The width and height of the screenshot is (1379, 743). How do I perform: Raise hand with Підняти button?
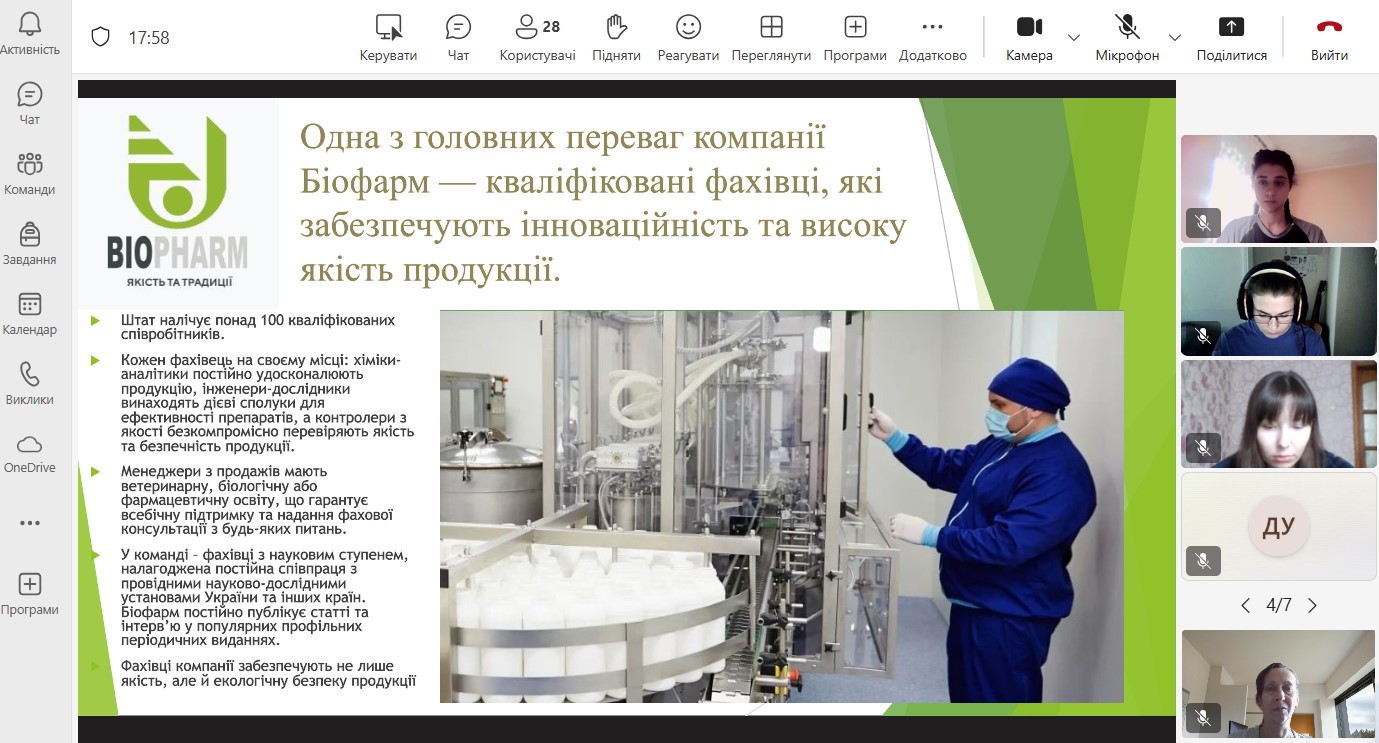pos(616,38)
